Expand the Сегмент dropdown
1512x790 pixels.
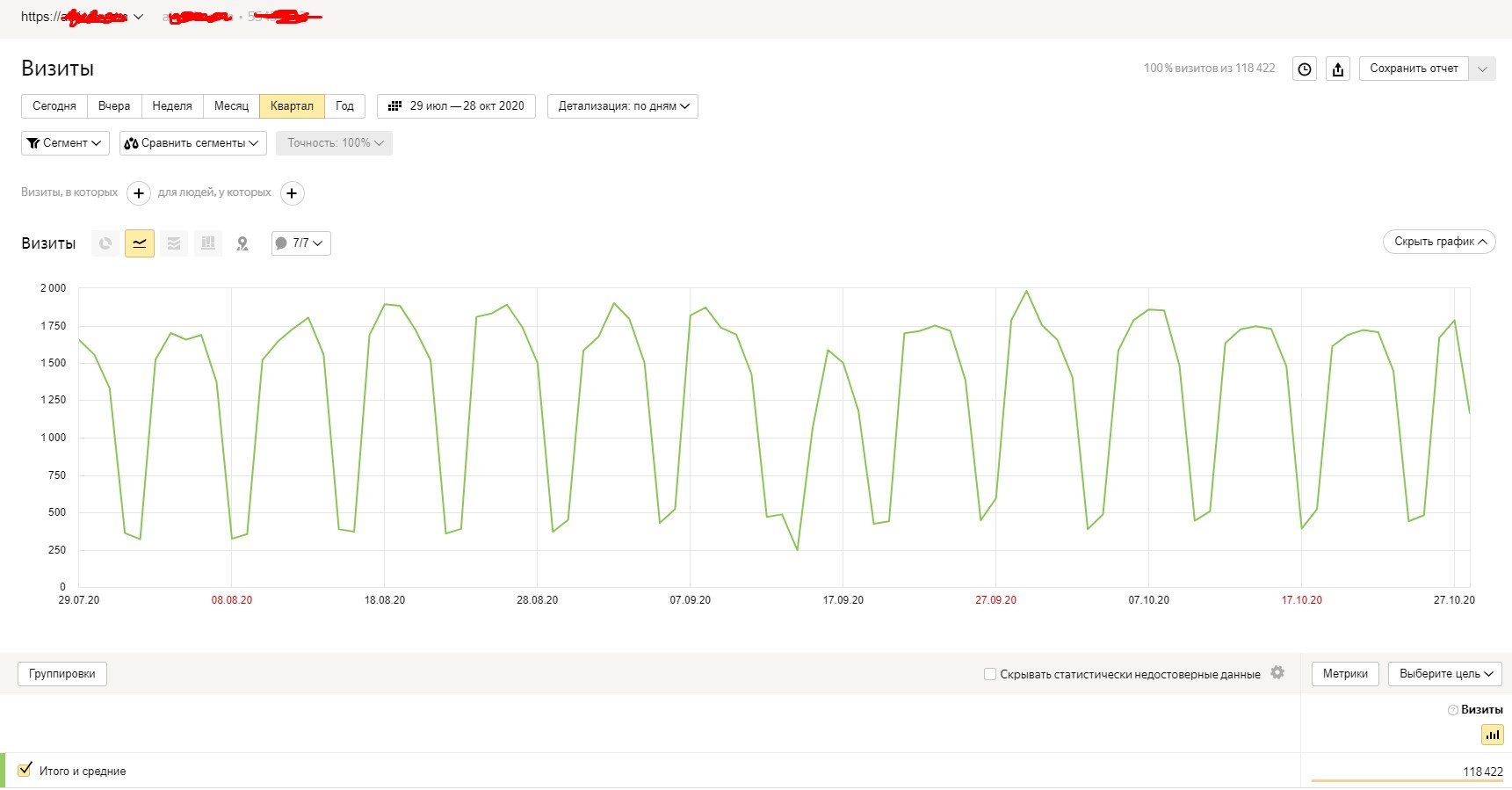pos(65,143)
